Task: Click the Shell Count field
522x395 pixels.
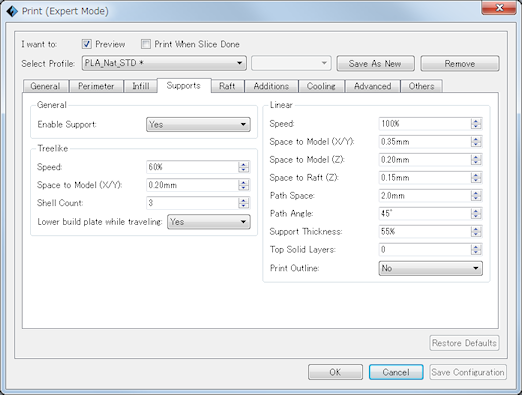Action: point(192,203)
